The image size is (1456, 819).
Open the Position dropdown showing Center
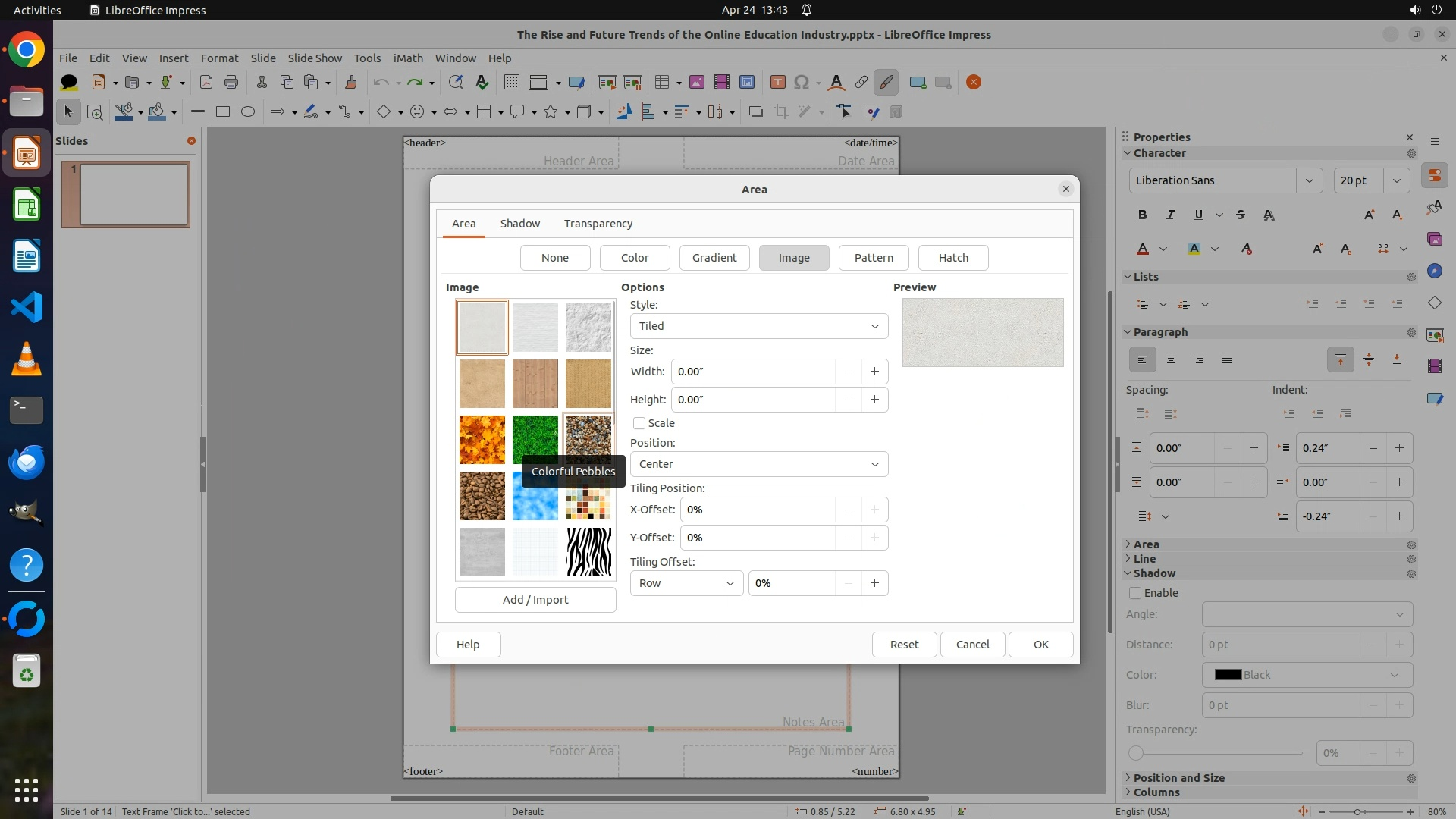click(758, 464)
